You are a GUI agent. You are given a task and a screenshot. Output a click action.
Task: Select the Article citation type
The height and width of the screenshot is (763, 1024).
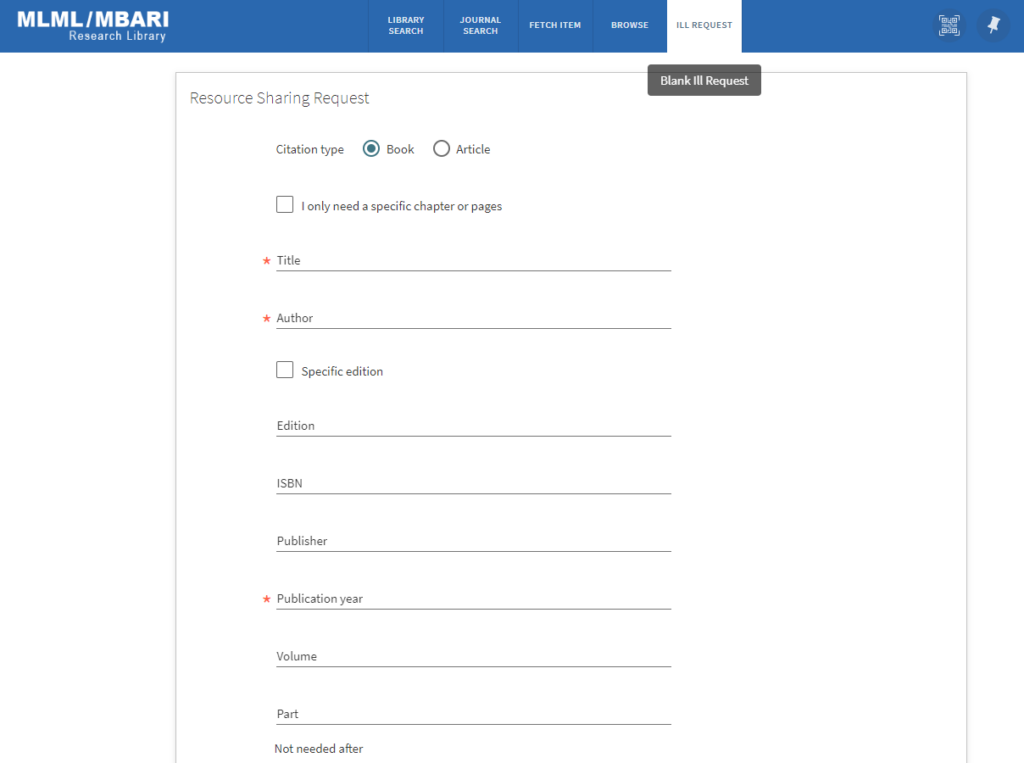[x=441, y=149]
